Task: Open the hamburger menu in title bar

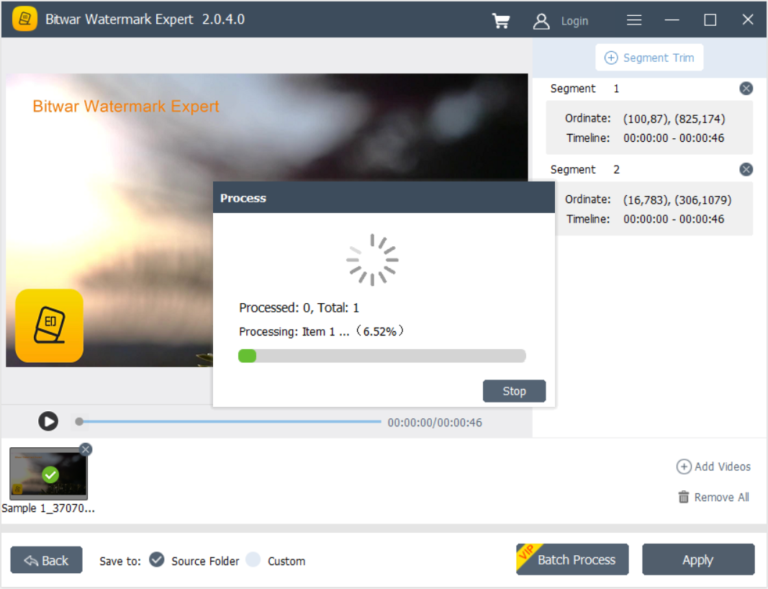Action: pyautogui.click(x=634, y=20)
